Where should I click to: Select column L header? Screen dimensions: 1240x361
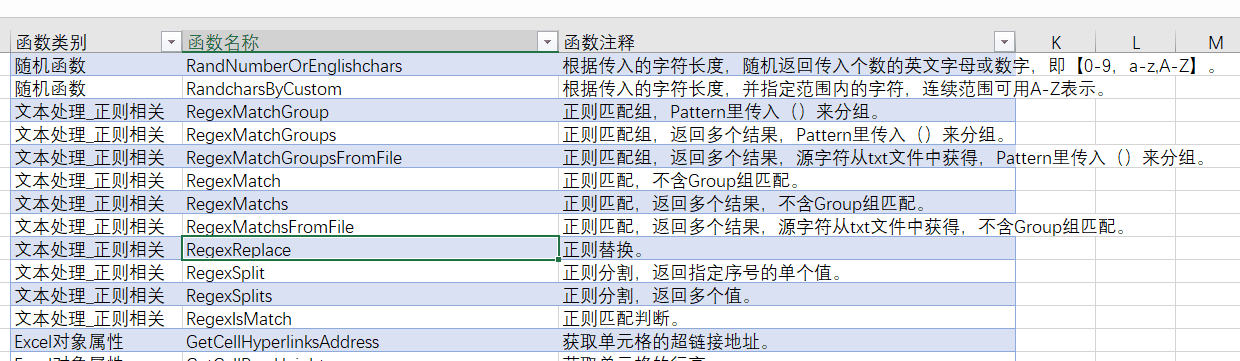(x=1137, y=42)
